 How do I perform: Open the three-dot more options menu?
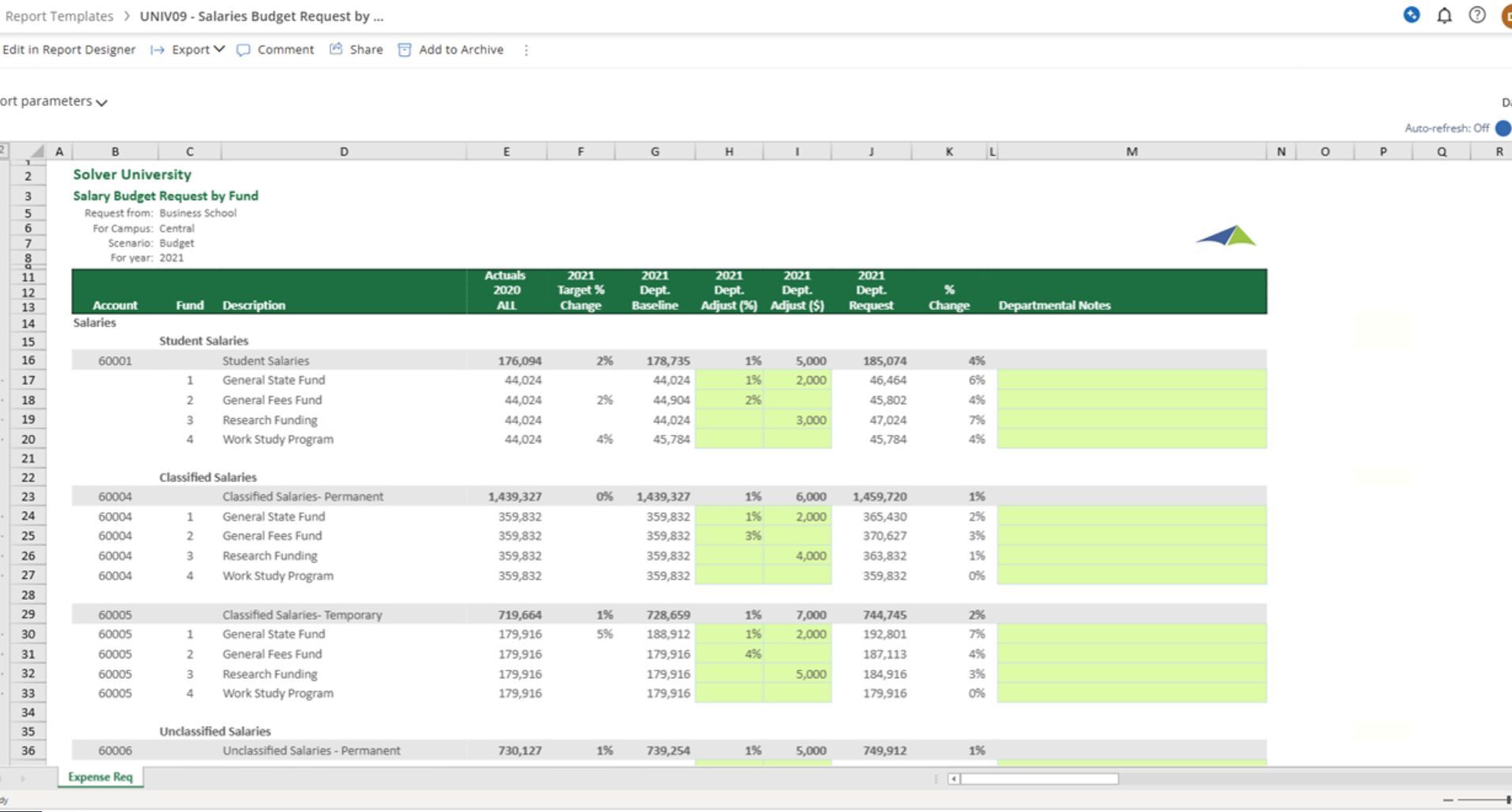tap(526, 50)
